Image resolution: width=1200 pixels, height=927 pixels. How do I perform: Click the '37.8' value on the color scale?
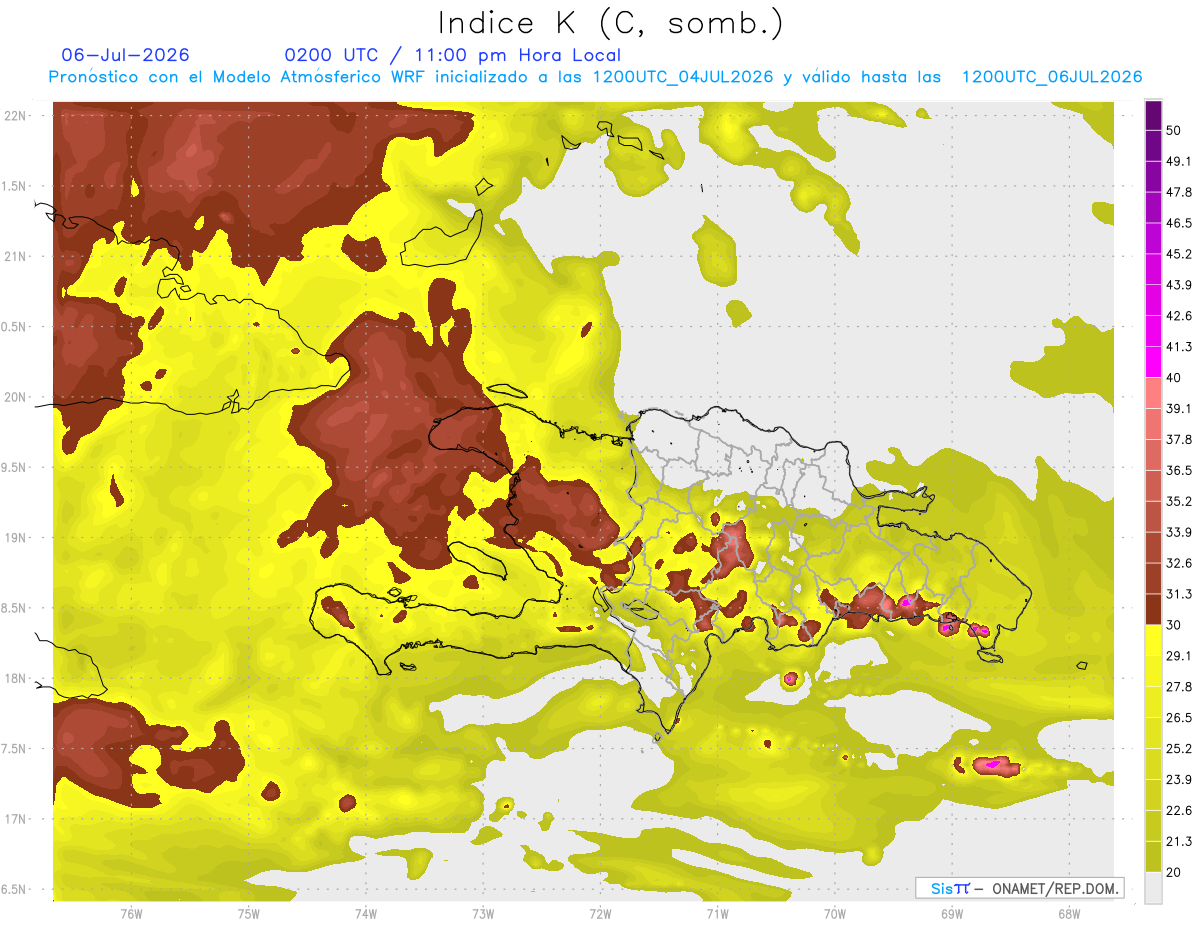(1179, 439)
